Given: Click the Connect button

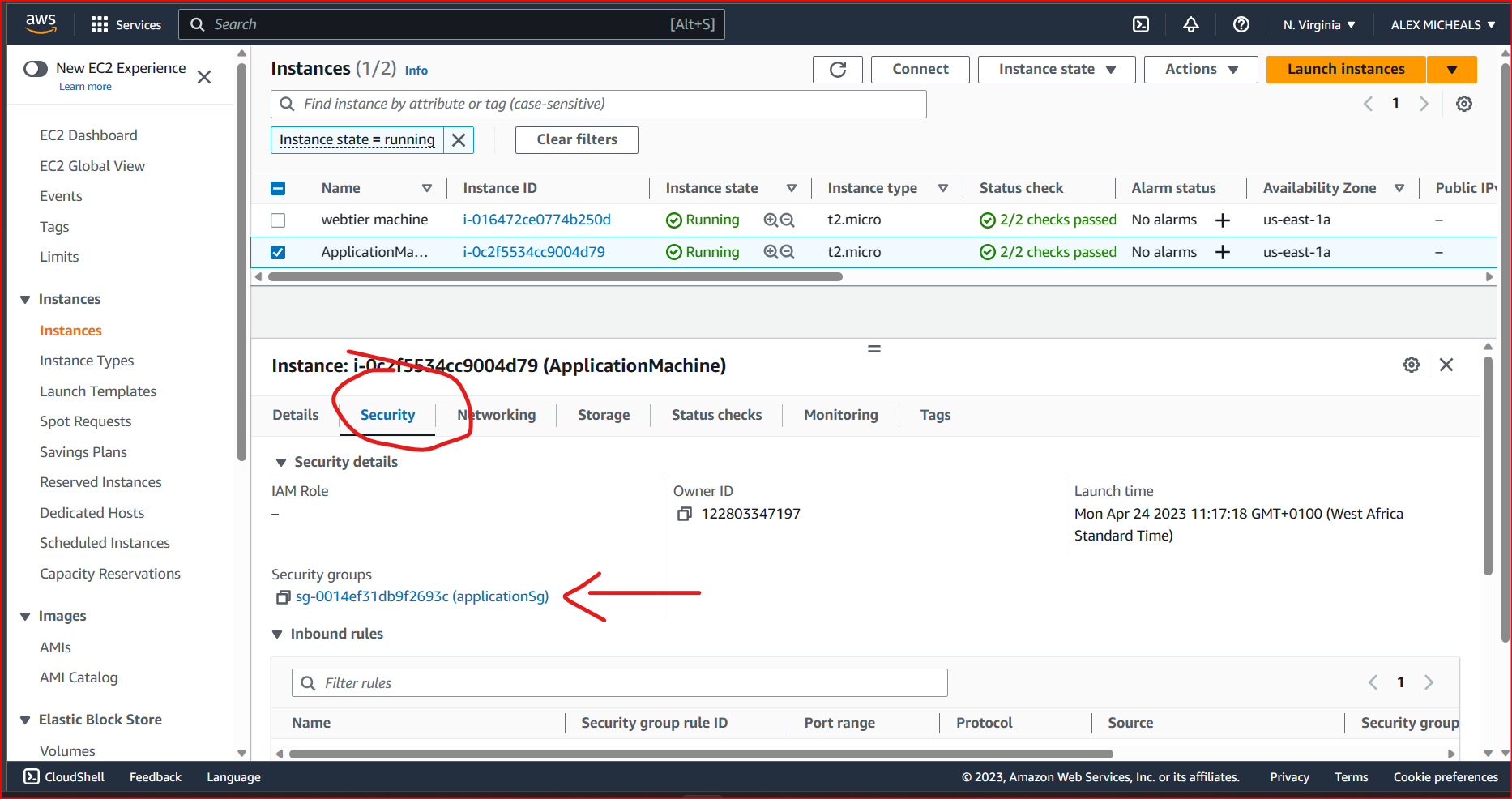Looking at the screenshot, I should [x=920, y=69].
